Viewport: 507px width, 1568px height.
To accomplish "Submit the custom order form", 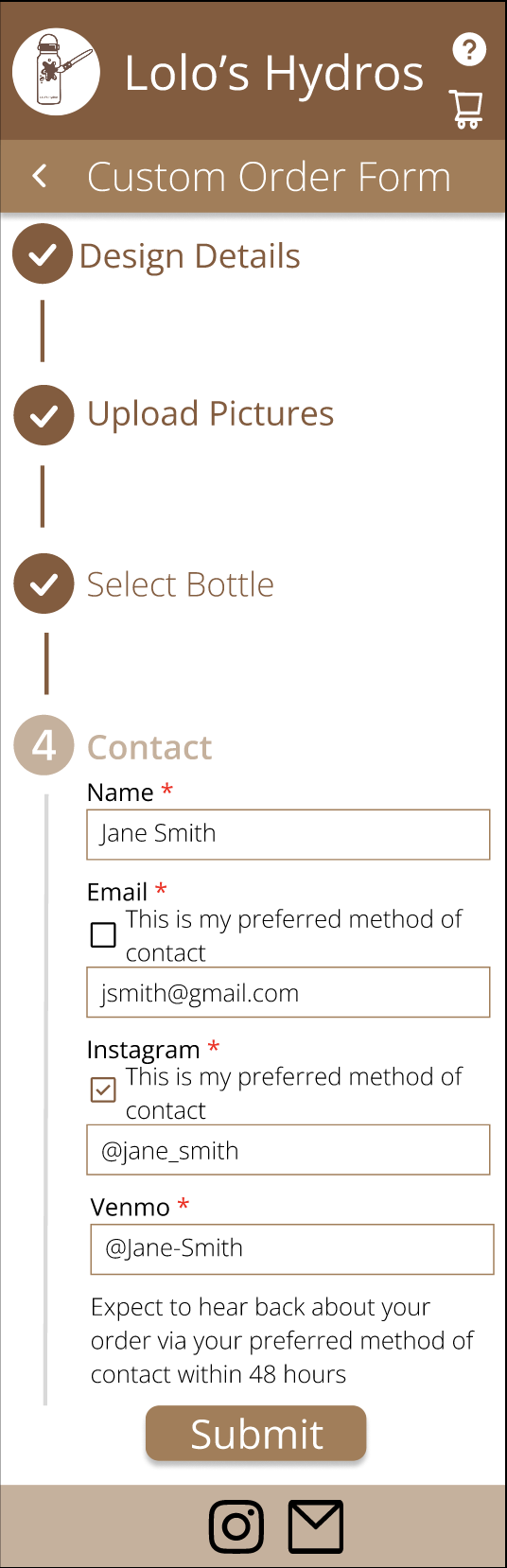I will pyautogui.click(x=255, y=1434).
